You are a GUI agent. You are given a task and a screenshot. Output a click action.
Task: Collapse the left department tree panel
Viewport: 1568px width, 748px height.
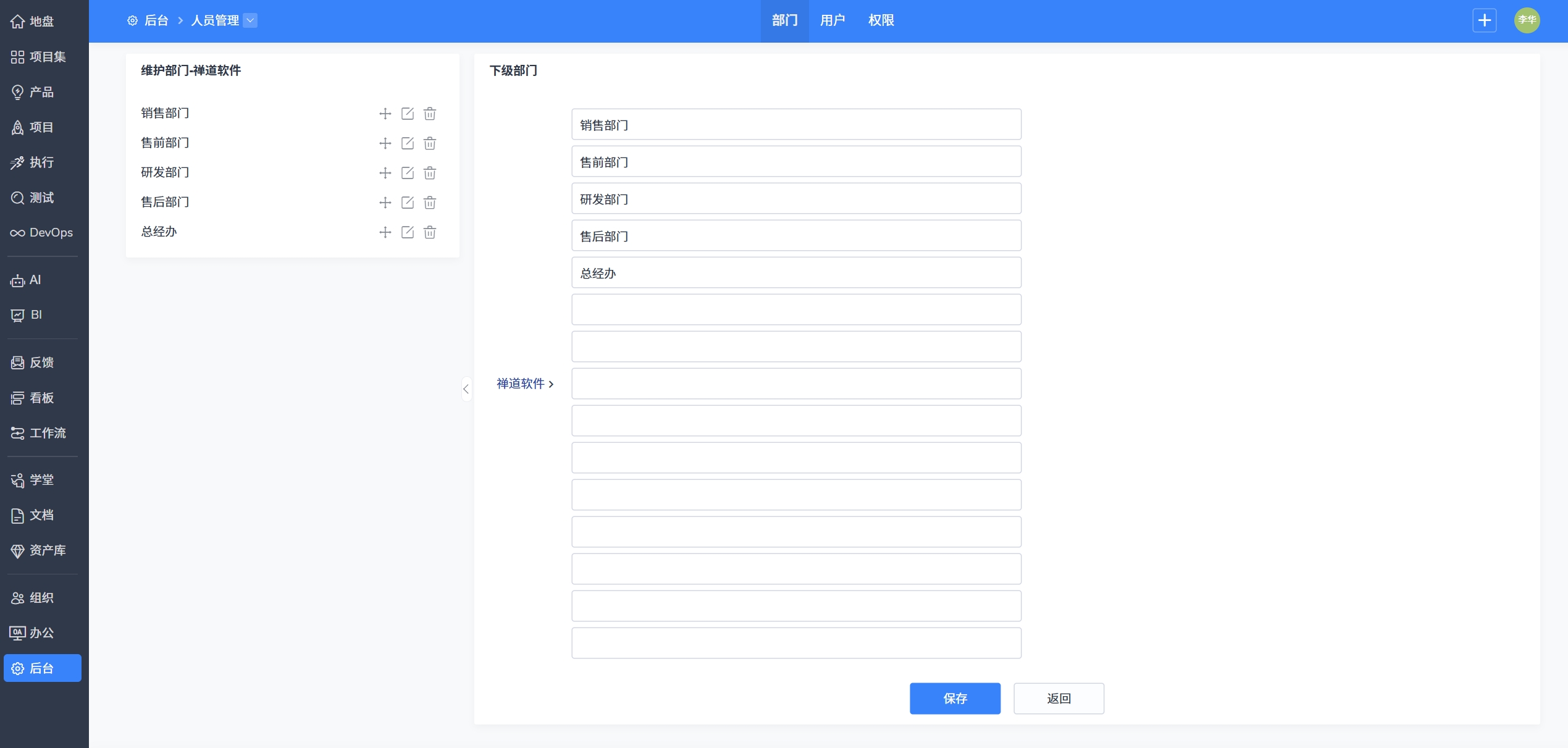[466, 389]
